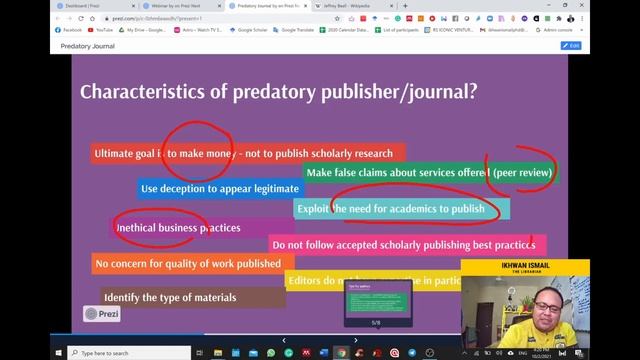
Task: Open Astro Watch TV bookmark
Action: (198, 30)
